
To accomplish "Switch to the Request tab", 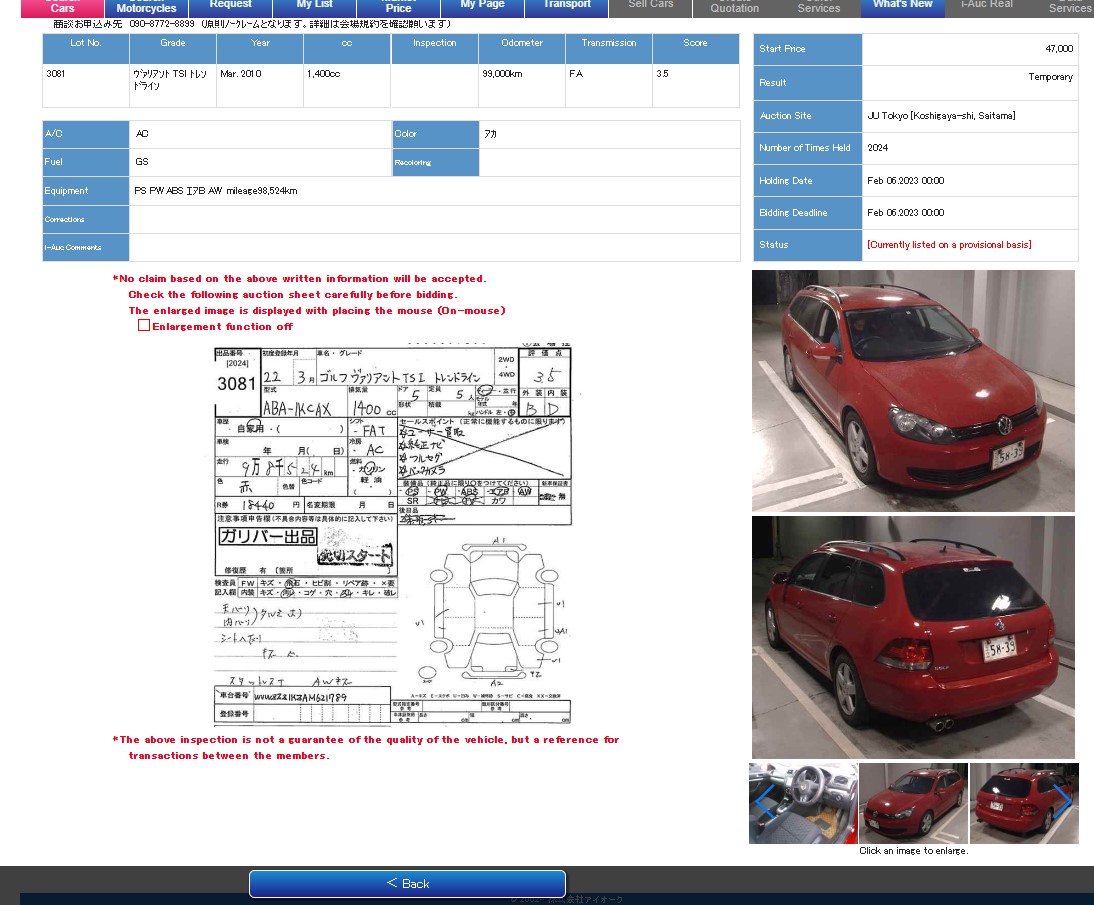I will [230, 6].
